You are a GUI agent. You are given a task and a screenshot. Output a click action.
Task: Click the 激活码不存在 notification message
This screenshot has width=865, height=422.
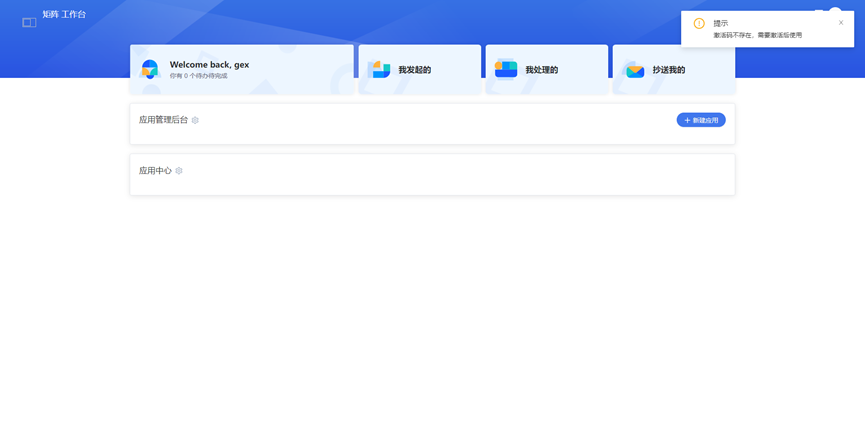757,35
